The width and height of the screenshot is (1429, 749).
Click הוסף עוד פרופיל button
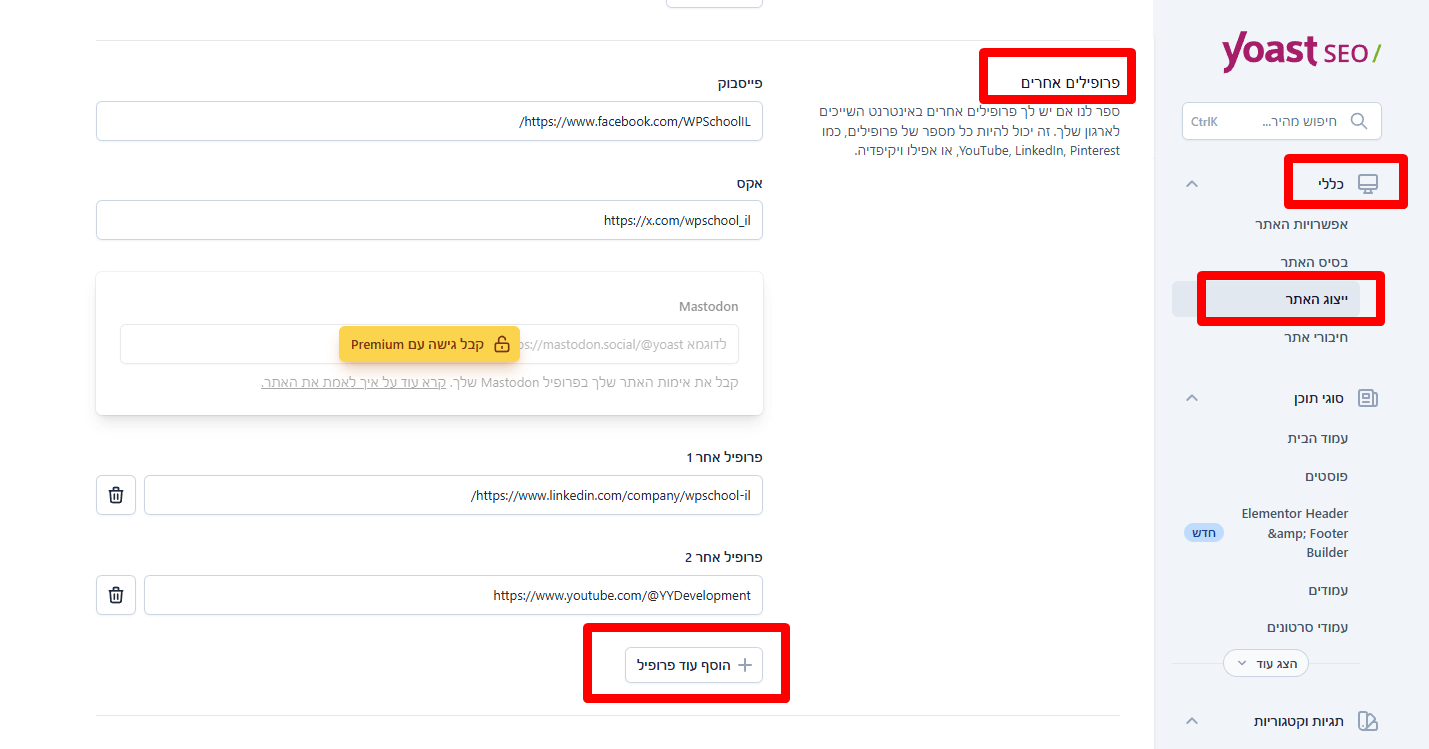click(694, 665)
